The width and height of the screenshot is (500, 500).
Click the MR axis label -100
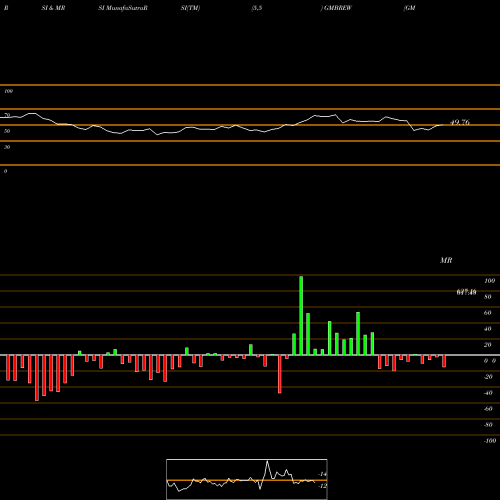[x=490, y=441]
